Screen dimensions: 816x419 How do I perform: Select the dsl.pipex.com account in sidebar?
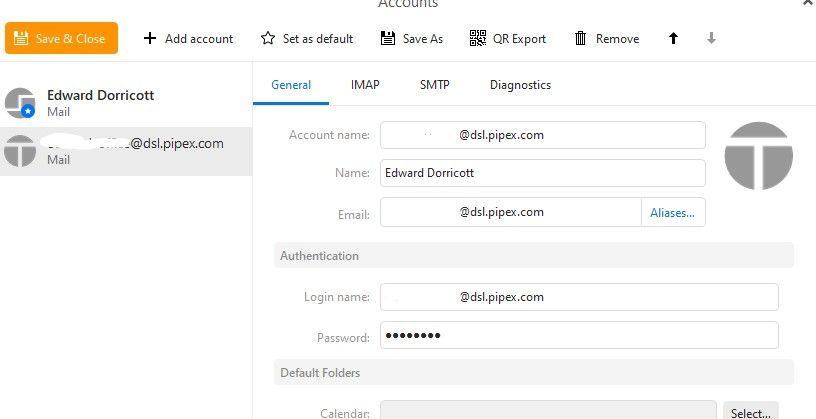pos(126,151)
